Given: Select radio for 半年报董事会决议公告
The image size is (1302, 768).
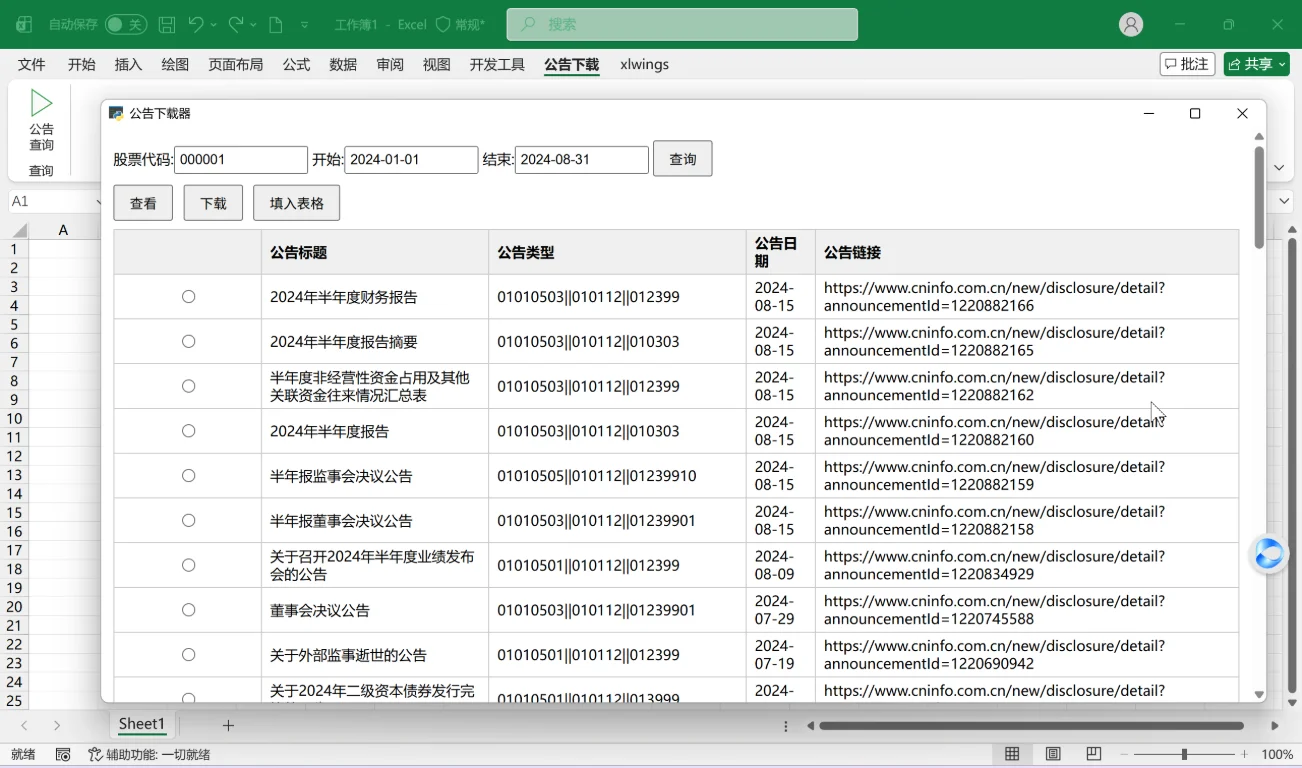Looking at the screenshot, I should click(x=188, y=521).
